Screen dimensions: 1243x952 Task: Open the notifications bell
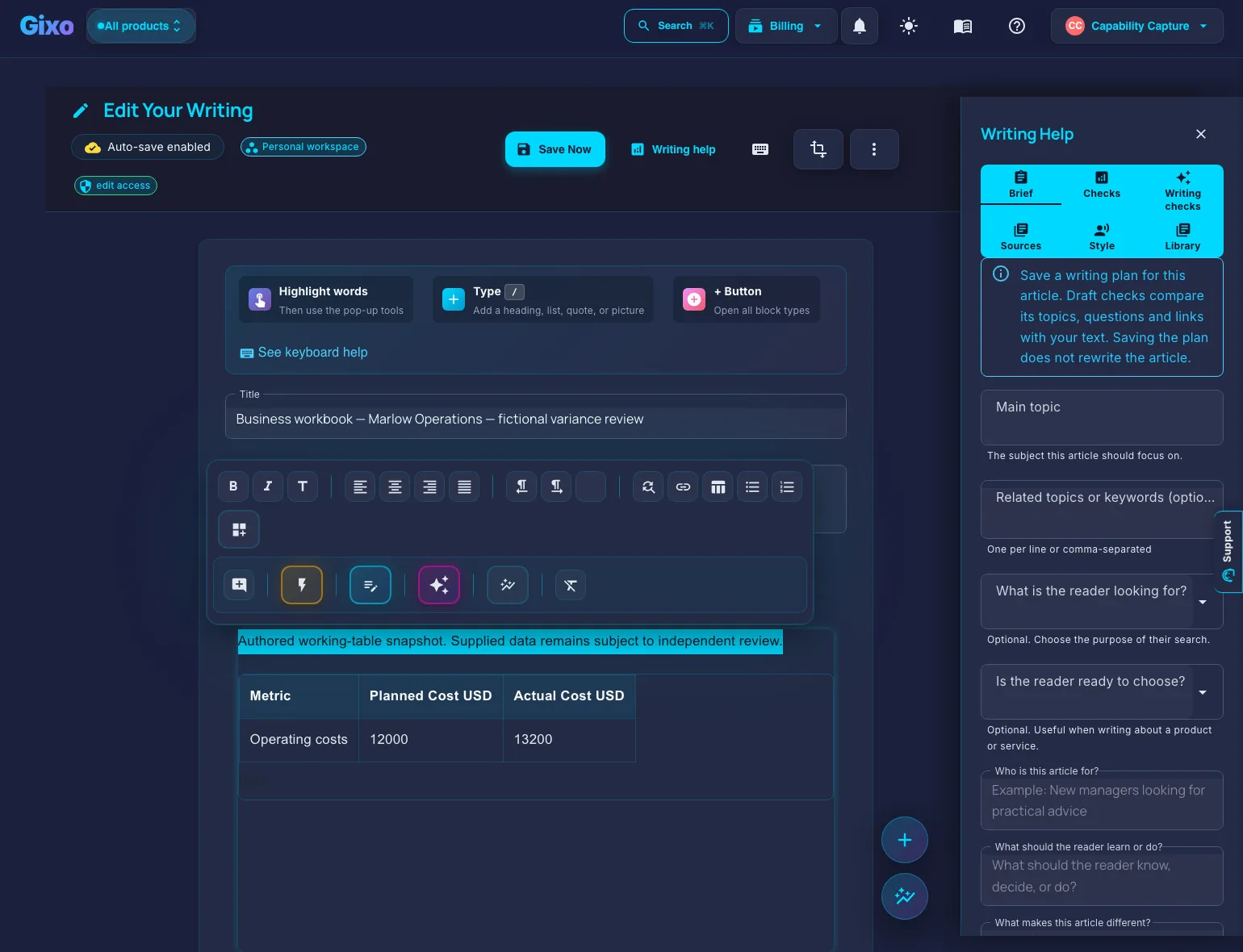click(x=860, y=26)
